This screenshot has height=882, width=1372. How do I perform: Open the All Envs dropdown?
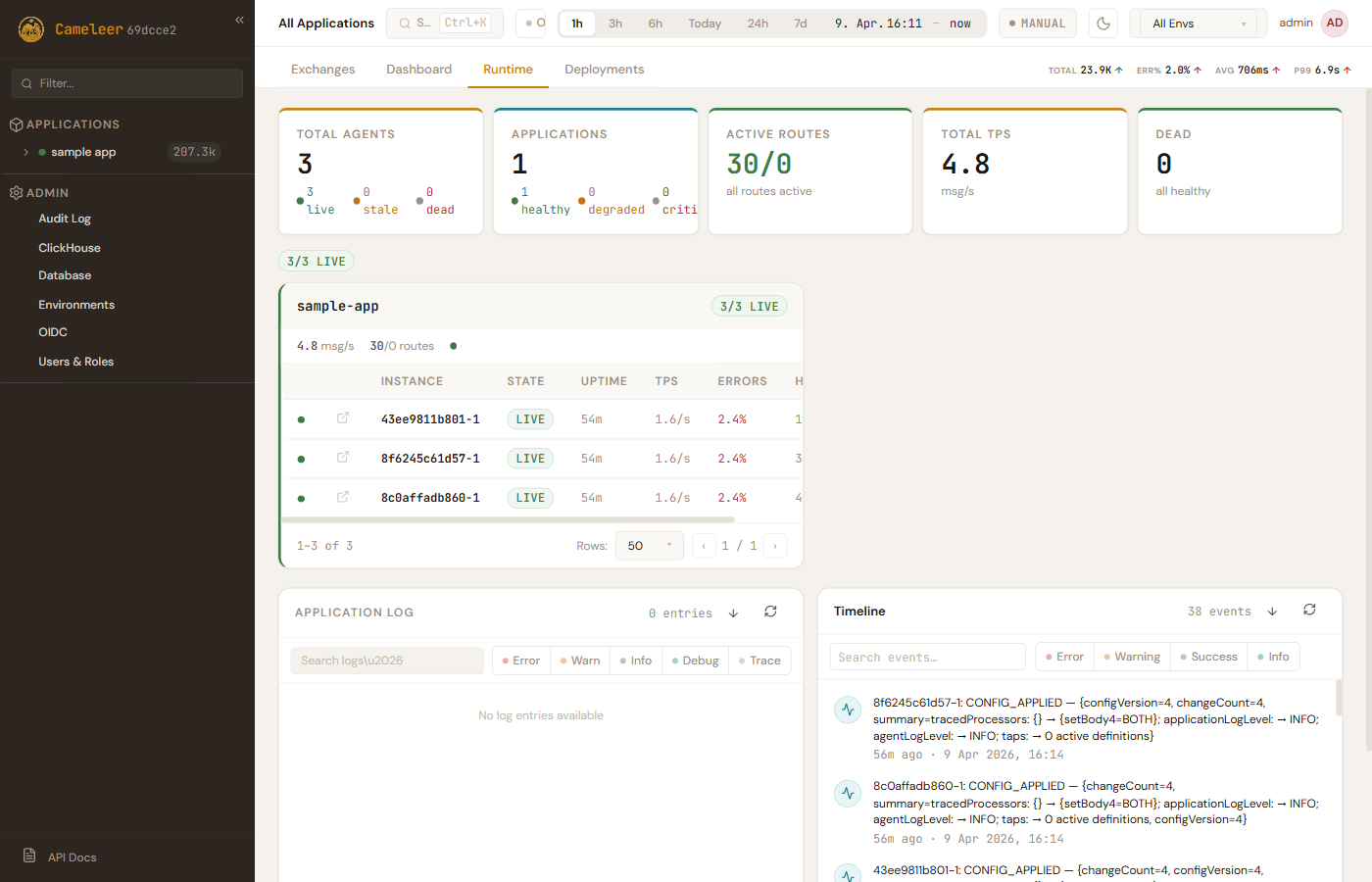[x=1198, y=24]
